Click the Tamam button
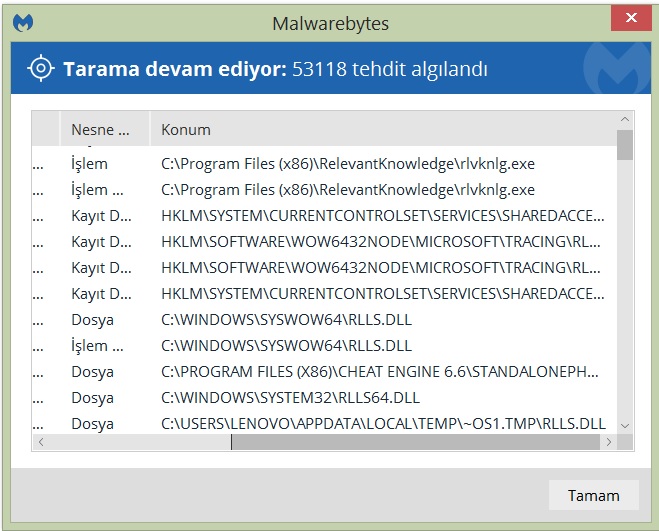Viewport: 659px width, 531px height. click(593, 495)
